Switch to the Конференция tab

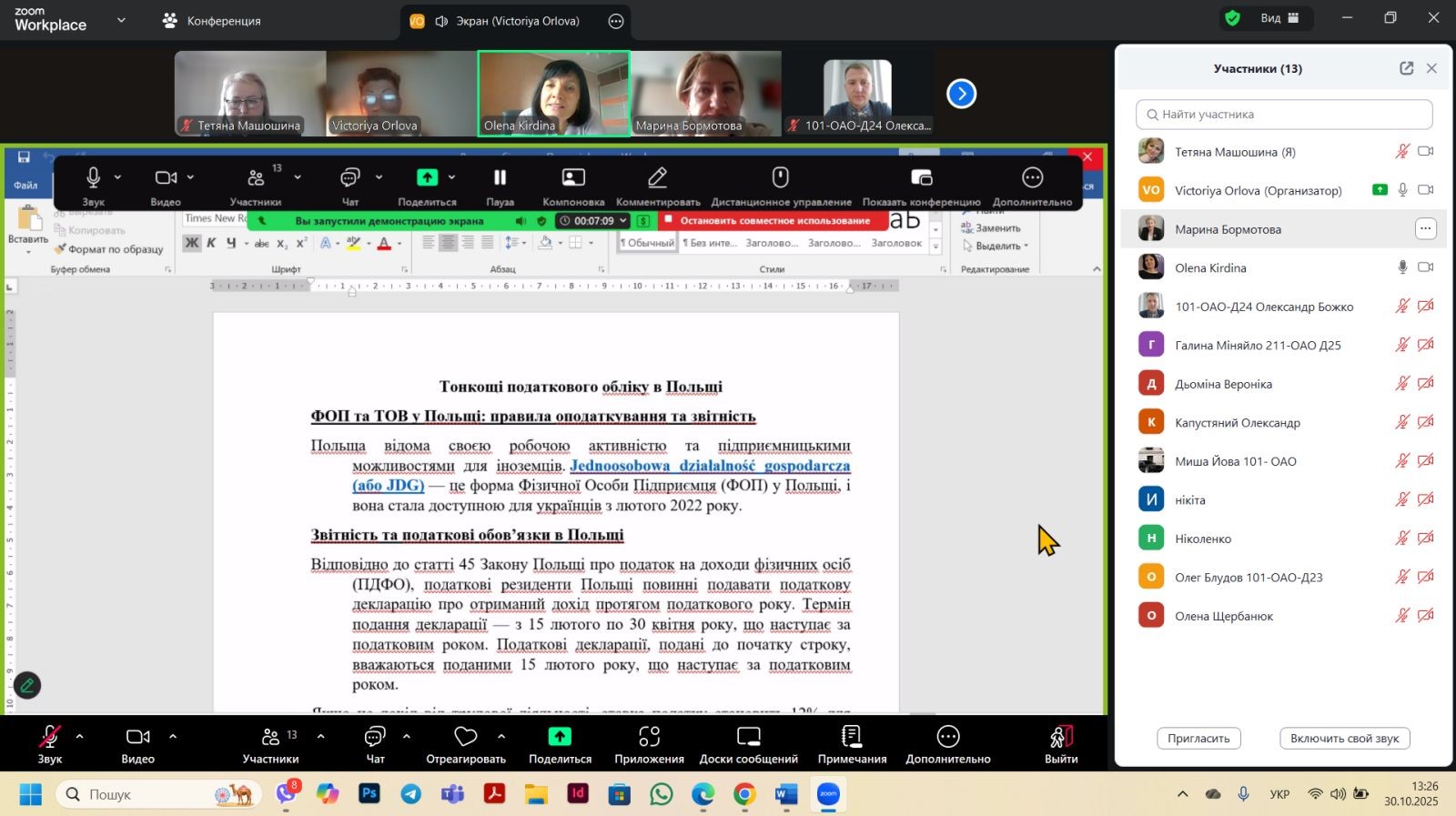pyautogui.click(x=212, y=21)
